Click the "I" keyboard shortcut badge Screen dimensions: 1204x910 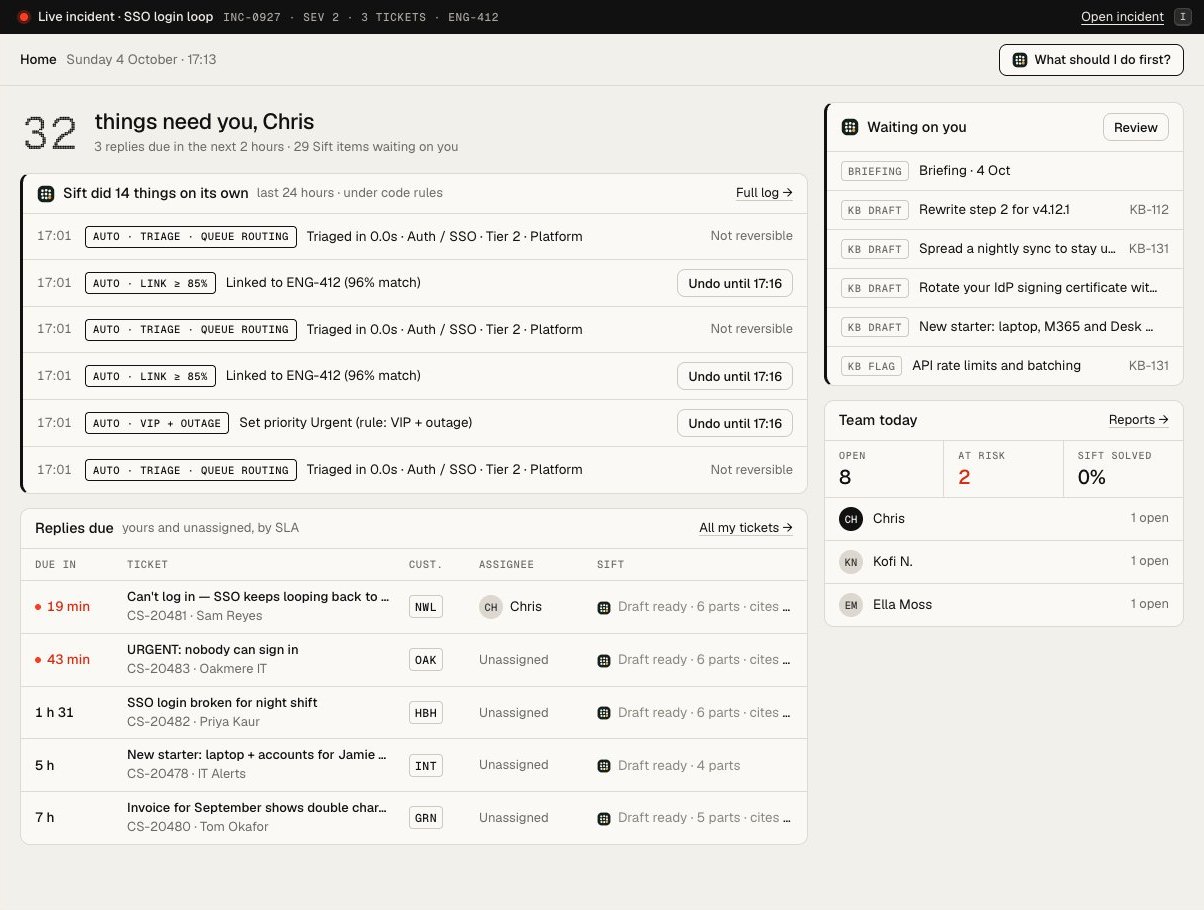(1183, 17)
